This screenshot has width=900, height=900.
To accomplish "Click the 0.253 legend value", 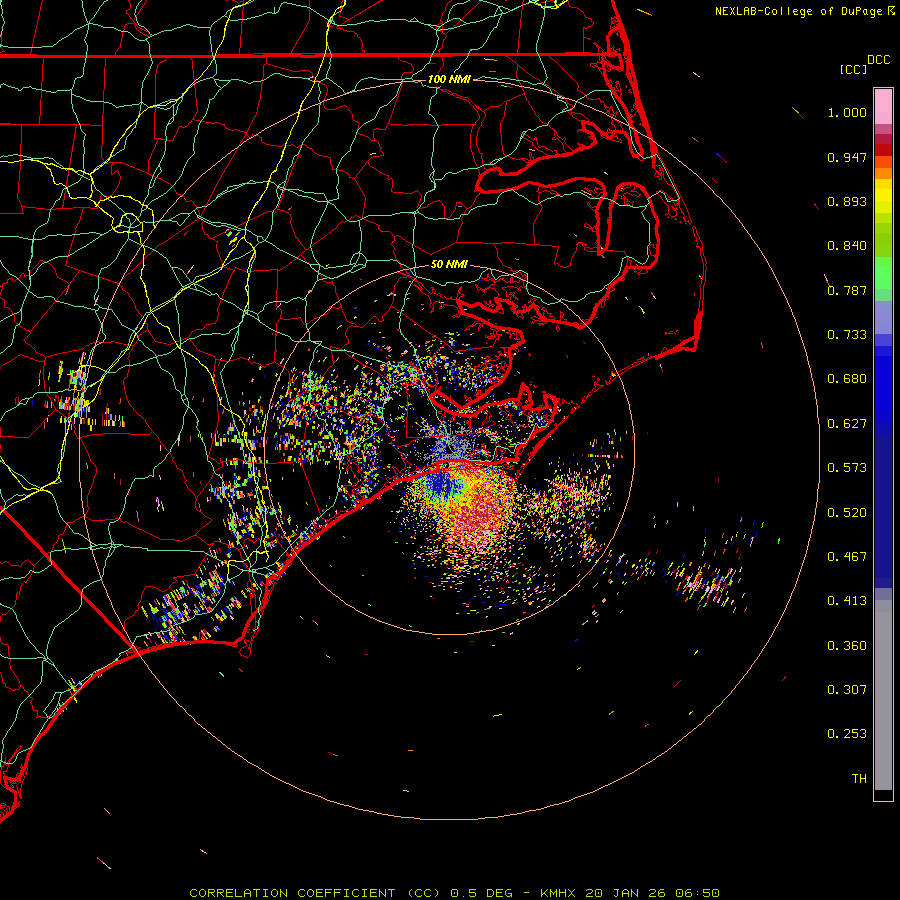I will tap(847, 734).
